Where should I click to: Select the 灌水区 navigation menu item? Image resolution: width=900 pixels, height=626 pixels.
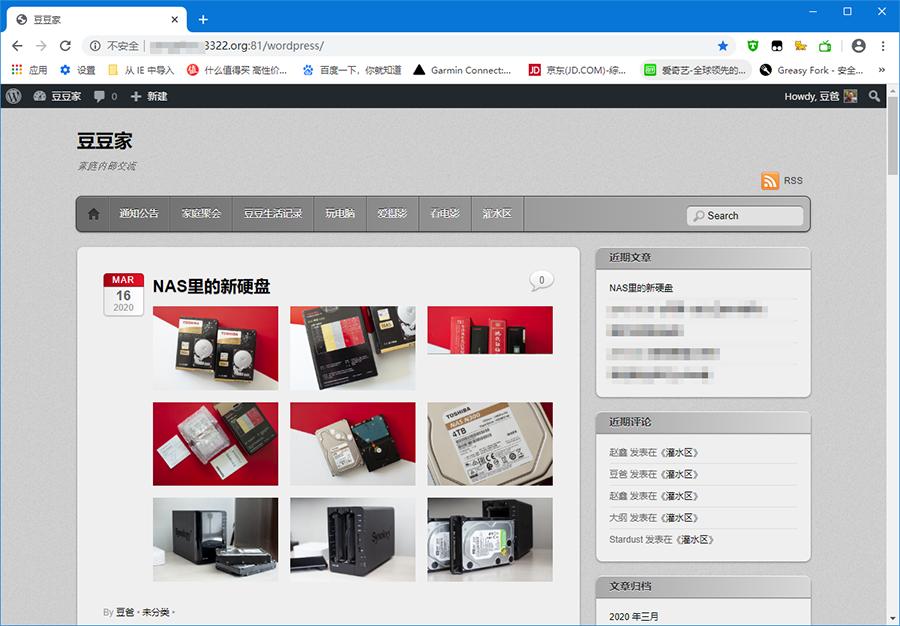497,213
